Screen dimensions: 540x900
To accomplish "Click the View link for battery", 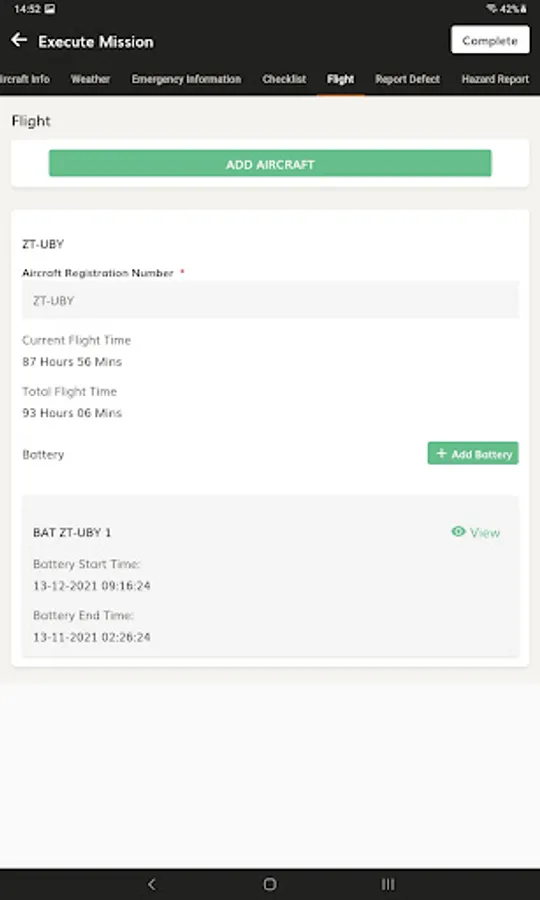I will click(x=485, y=532).
